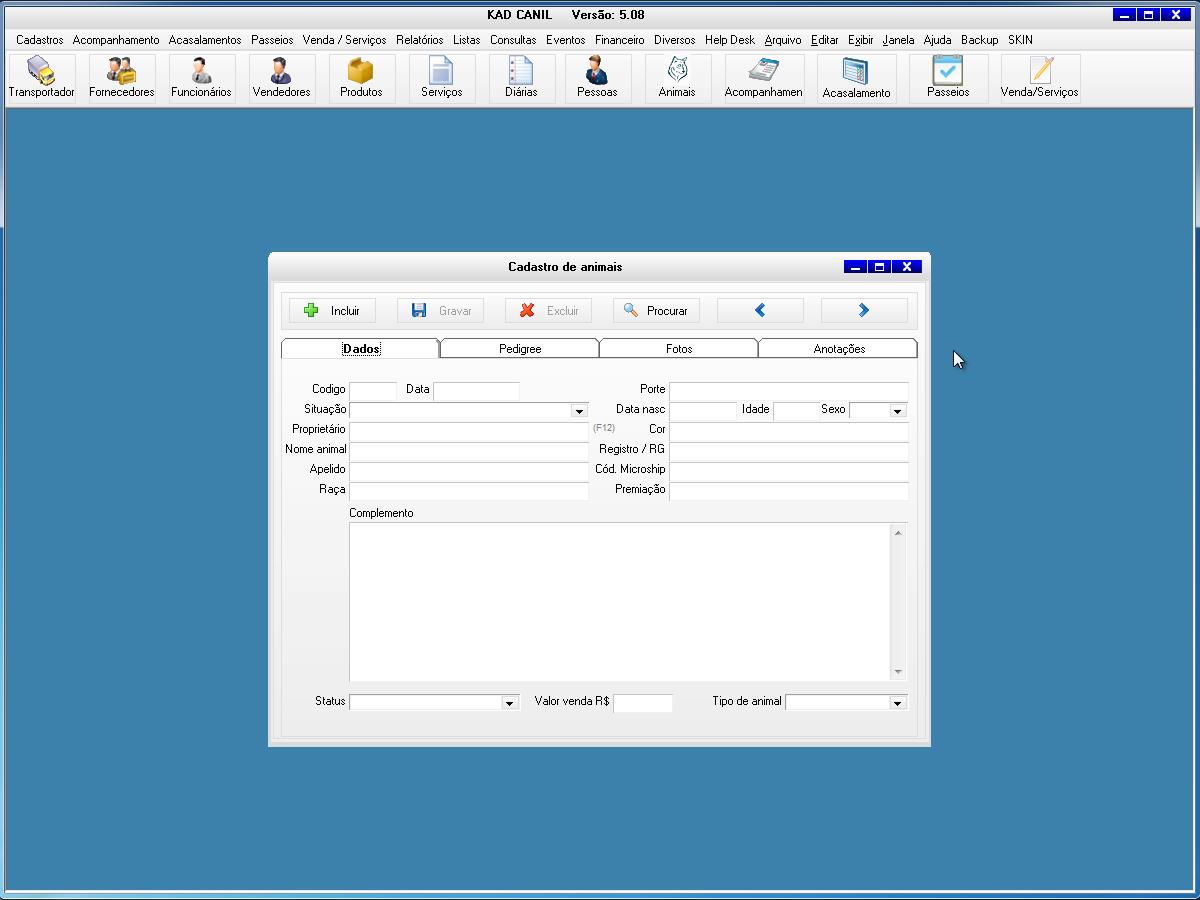Click the Fornecedores toolbar icon

click(x=121, y=78)
